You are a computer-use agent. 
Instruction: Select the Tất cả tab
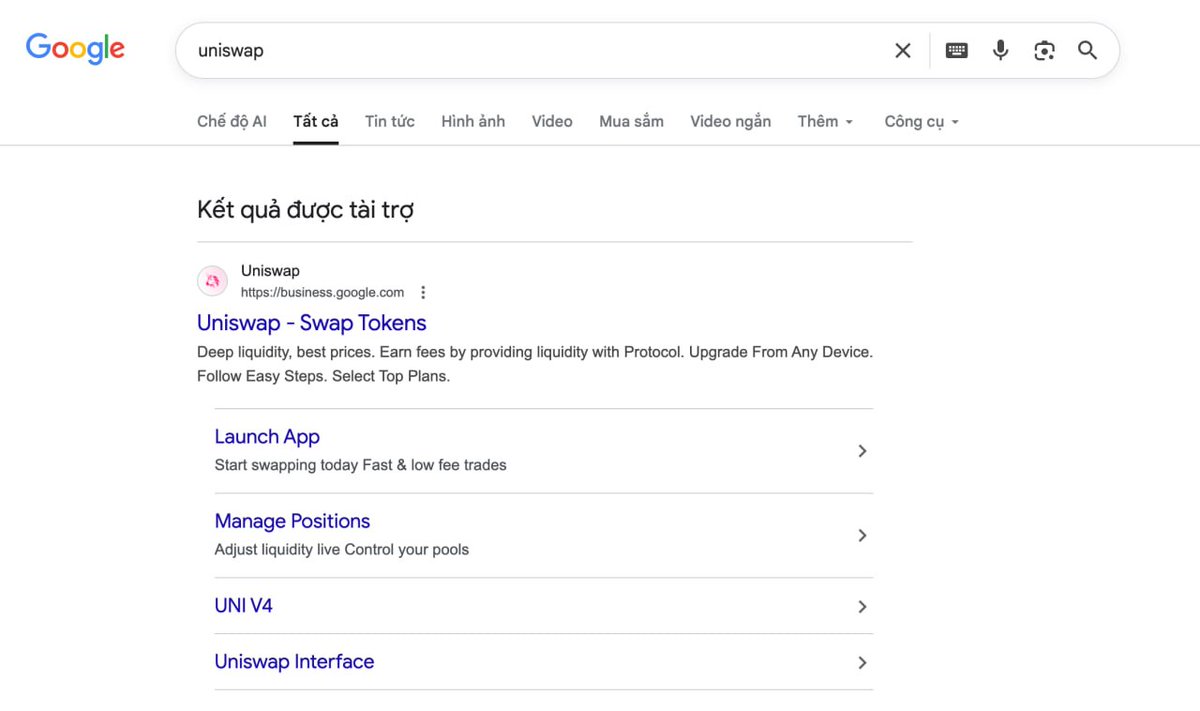316,121
